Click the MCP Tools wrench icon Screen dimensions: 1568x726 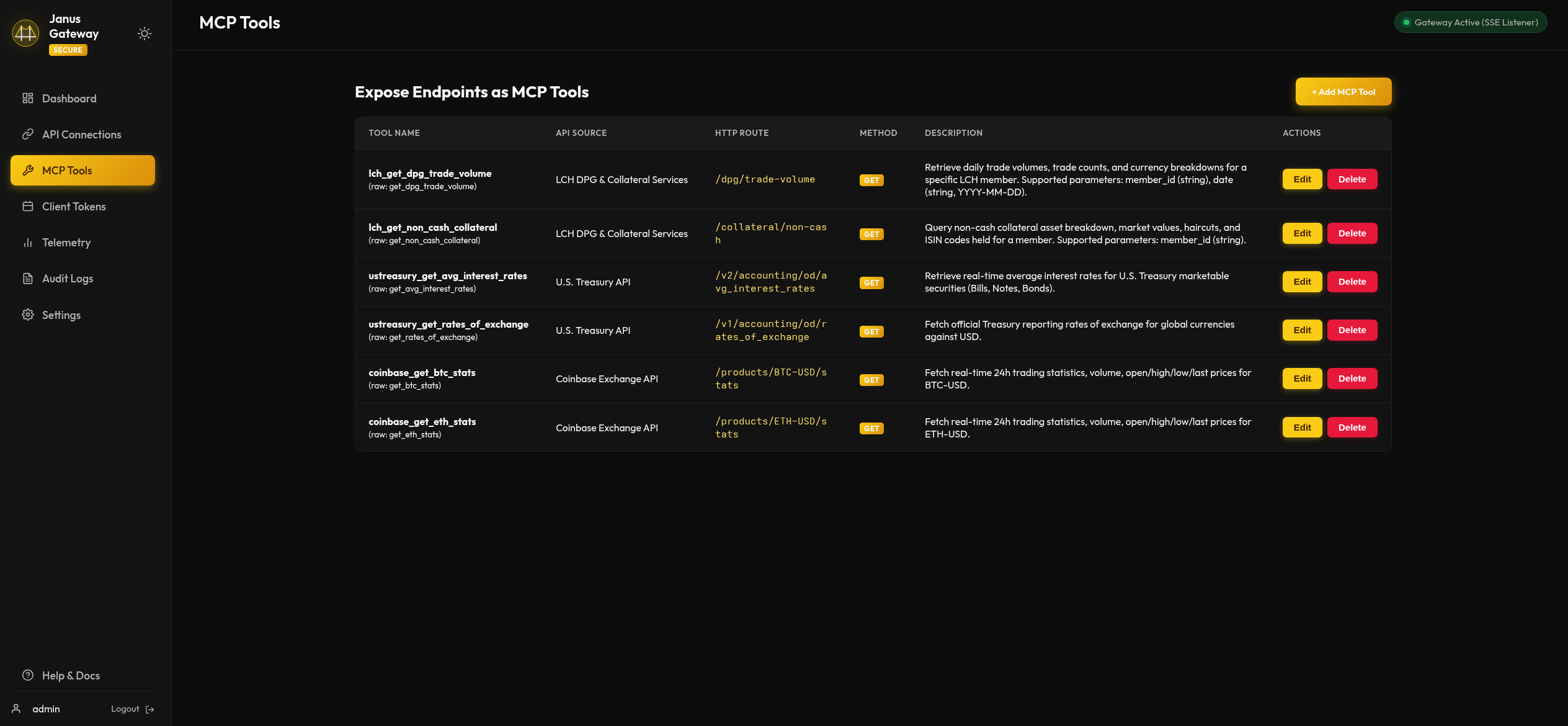(x=28, y=170)
